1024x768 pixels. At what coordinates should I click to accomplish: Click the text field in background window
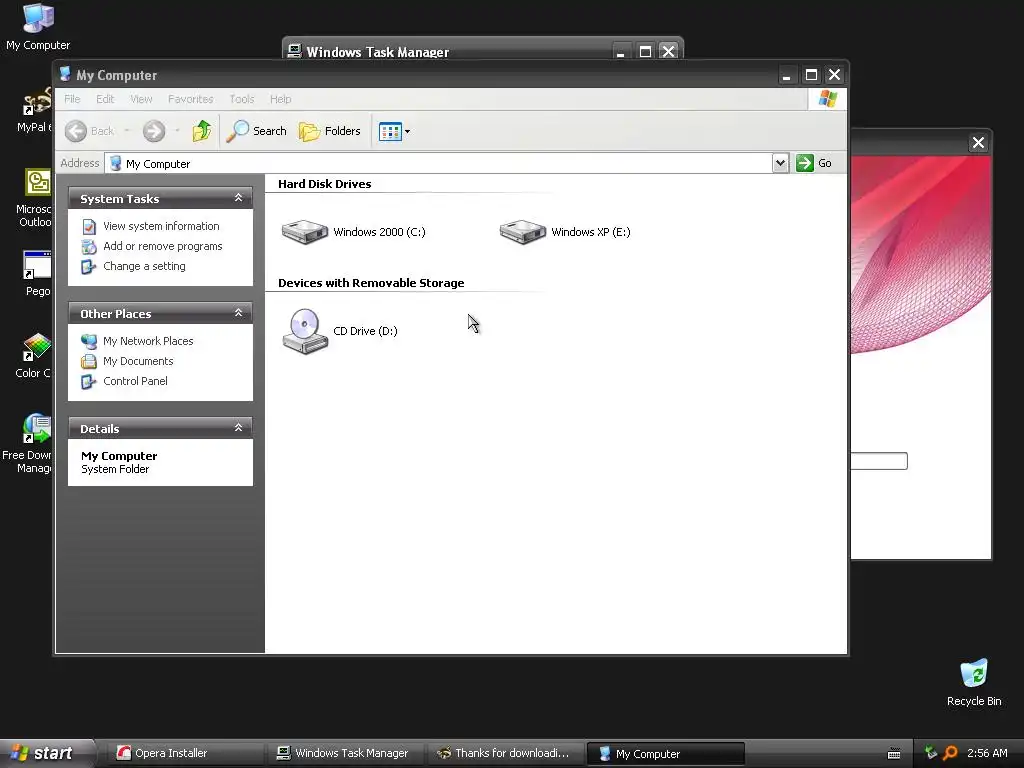(878, 461)
